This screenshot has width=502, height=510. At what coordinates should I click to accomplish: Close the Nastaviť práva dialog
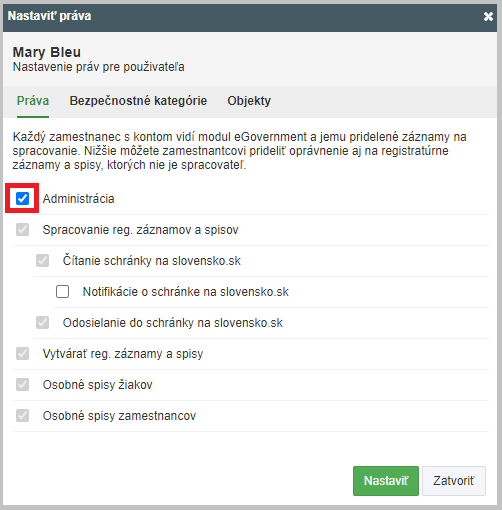488,16
